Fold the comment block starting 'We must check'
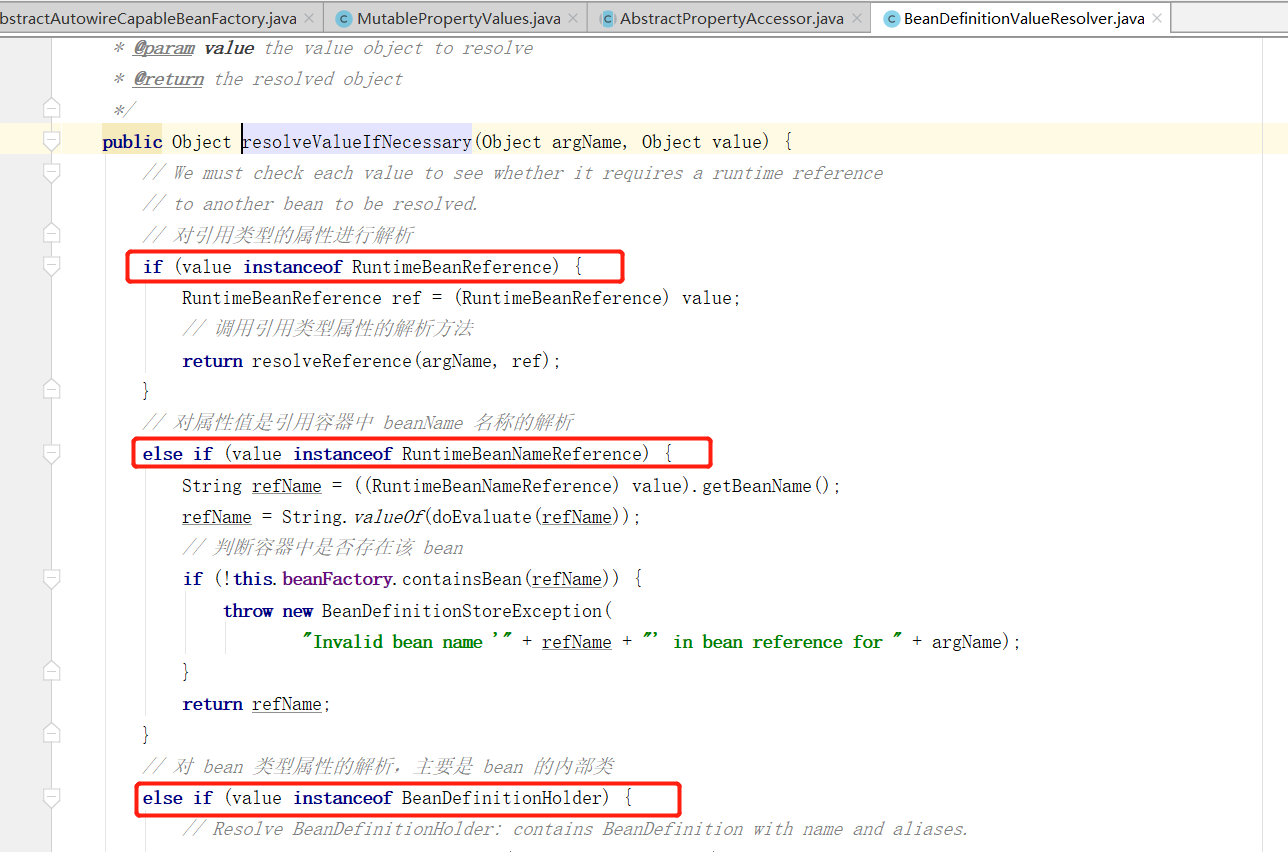 pyautogui.click(x=52, y=172)
